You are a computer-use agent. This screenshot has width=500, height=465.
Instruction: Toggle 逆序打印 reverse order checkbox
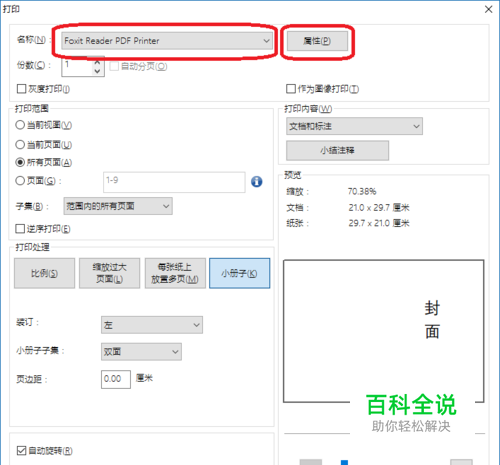[20, 229]
